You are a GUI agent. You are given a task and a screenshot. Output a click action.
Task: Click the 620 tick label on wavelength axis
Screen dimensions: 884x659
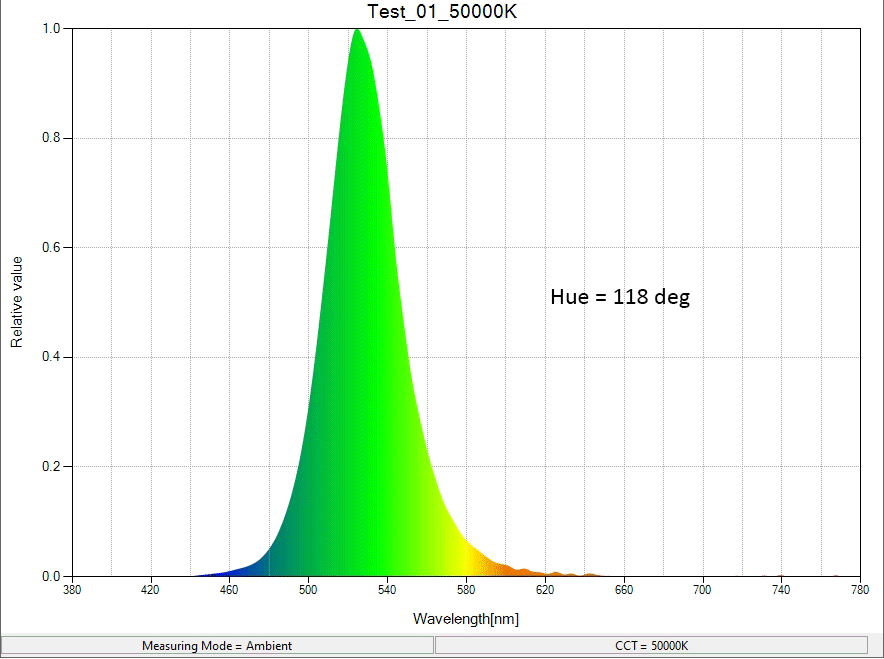click(x=545, y=590)
